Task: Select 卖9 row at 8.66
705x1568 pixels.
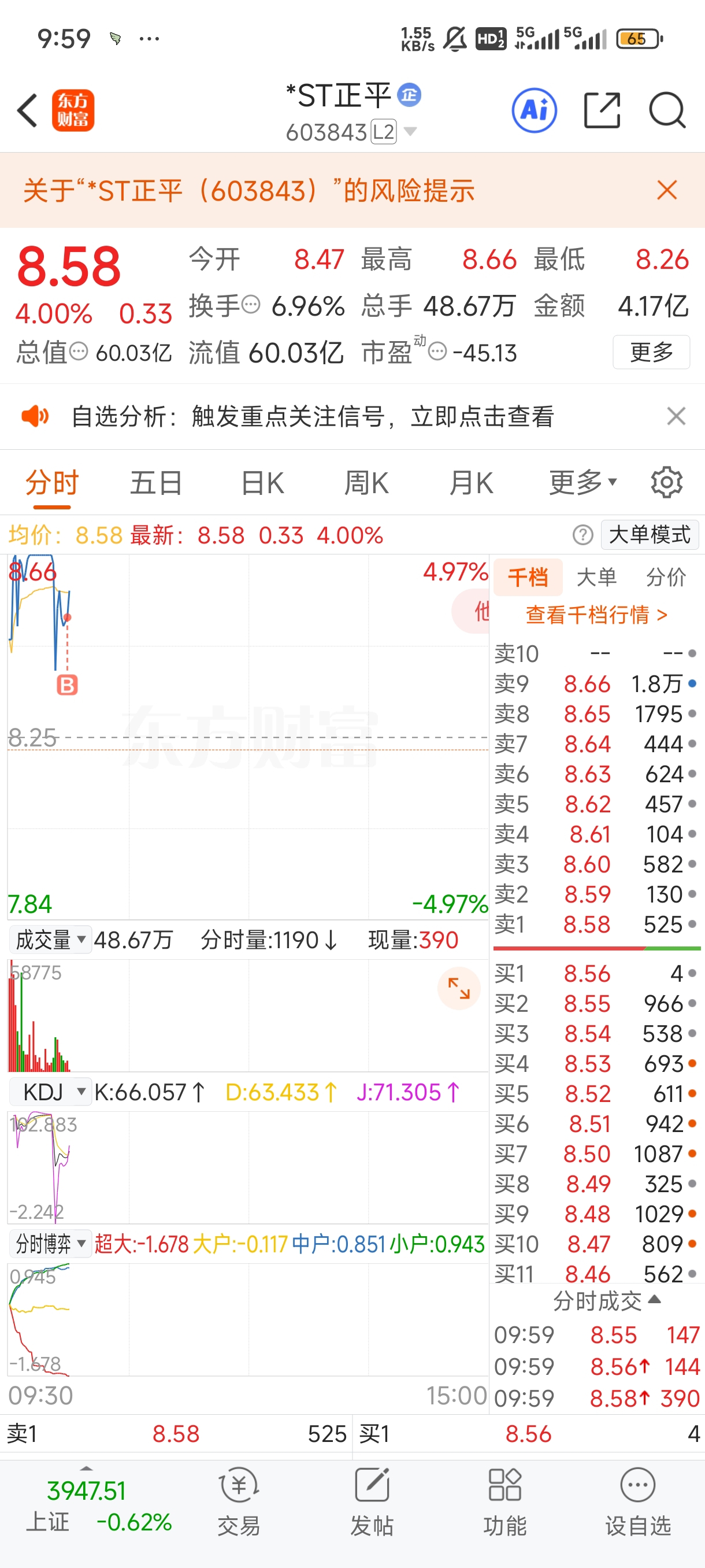Action: tap(596, 683)
